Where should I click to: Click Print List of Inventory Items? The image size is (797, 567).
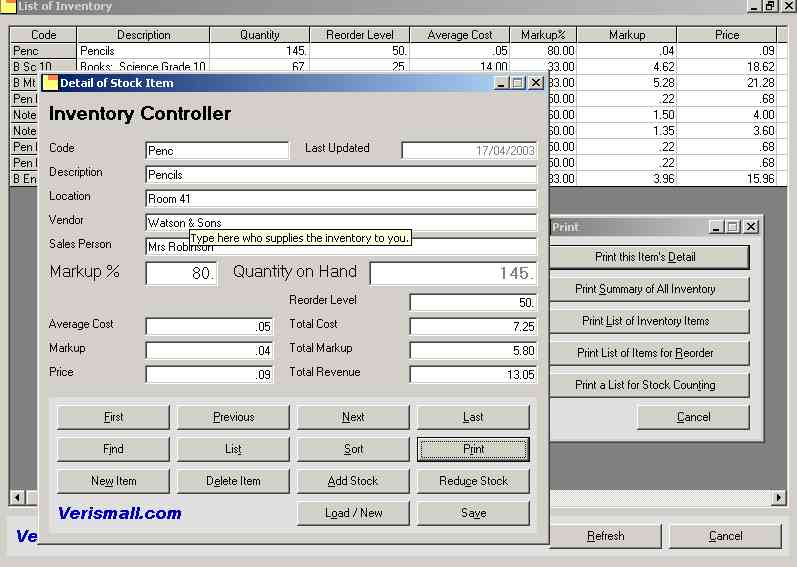pyautogui.click(x=649, y=321)
